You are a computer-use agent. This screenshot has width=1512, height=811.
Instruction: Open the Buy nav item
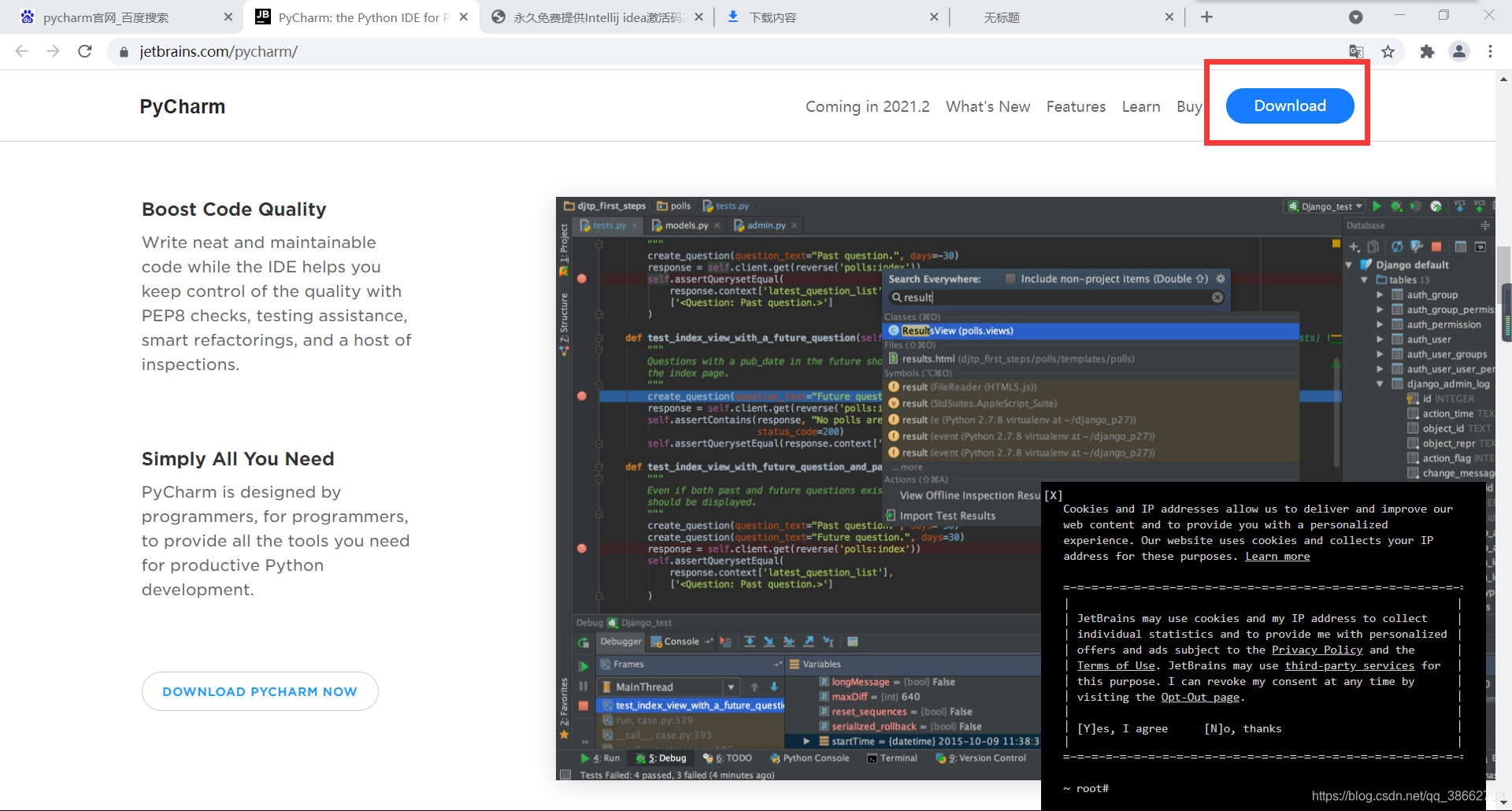pos(1189,106)
